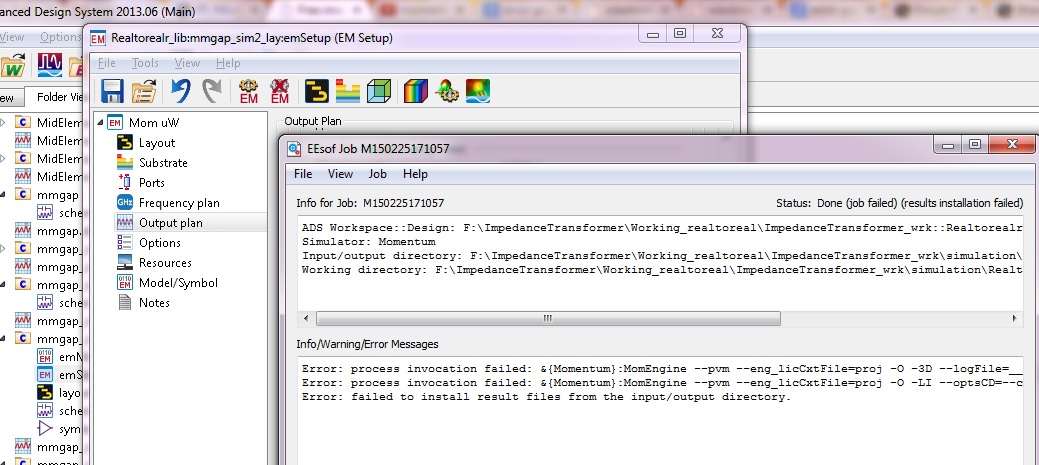The width and height of the screenshot is (1039, 465).
Task: Open Model/Symbol in the EM Setup tree
Action: [x=178, y=282]
